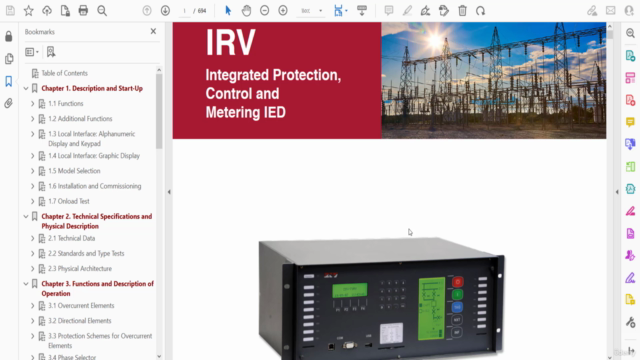Expand 1.6 Installation and Commissioning

click(33, 186)
